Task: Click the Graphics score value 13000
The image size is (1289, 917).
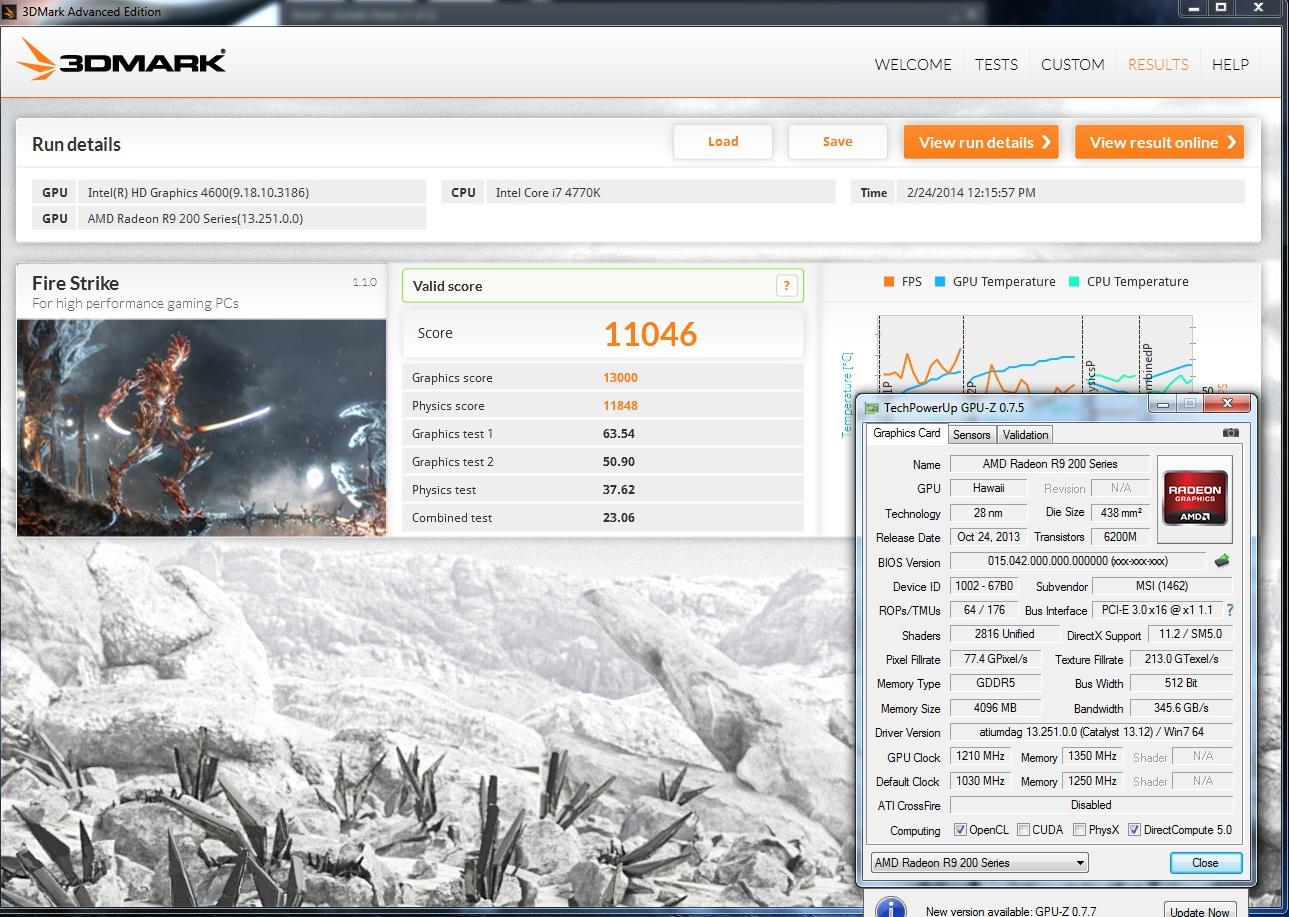Action: point(620,378)
